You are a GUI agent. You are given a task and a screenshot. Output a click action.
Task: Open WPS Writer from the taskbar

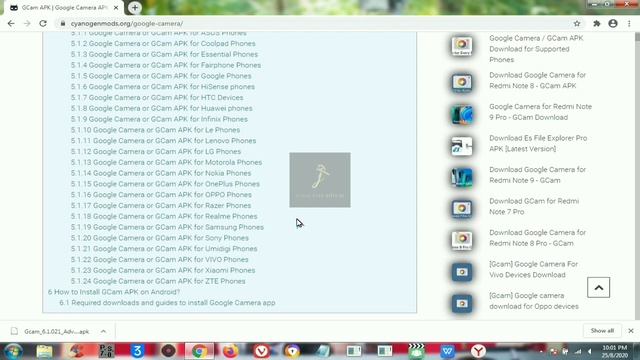pyautogui.click(x=447, y=351)
